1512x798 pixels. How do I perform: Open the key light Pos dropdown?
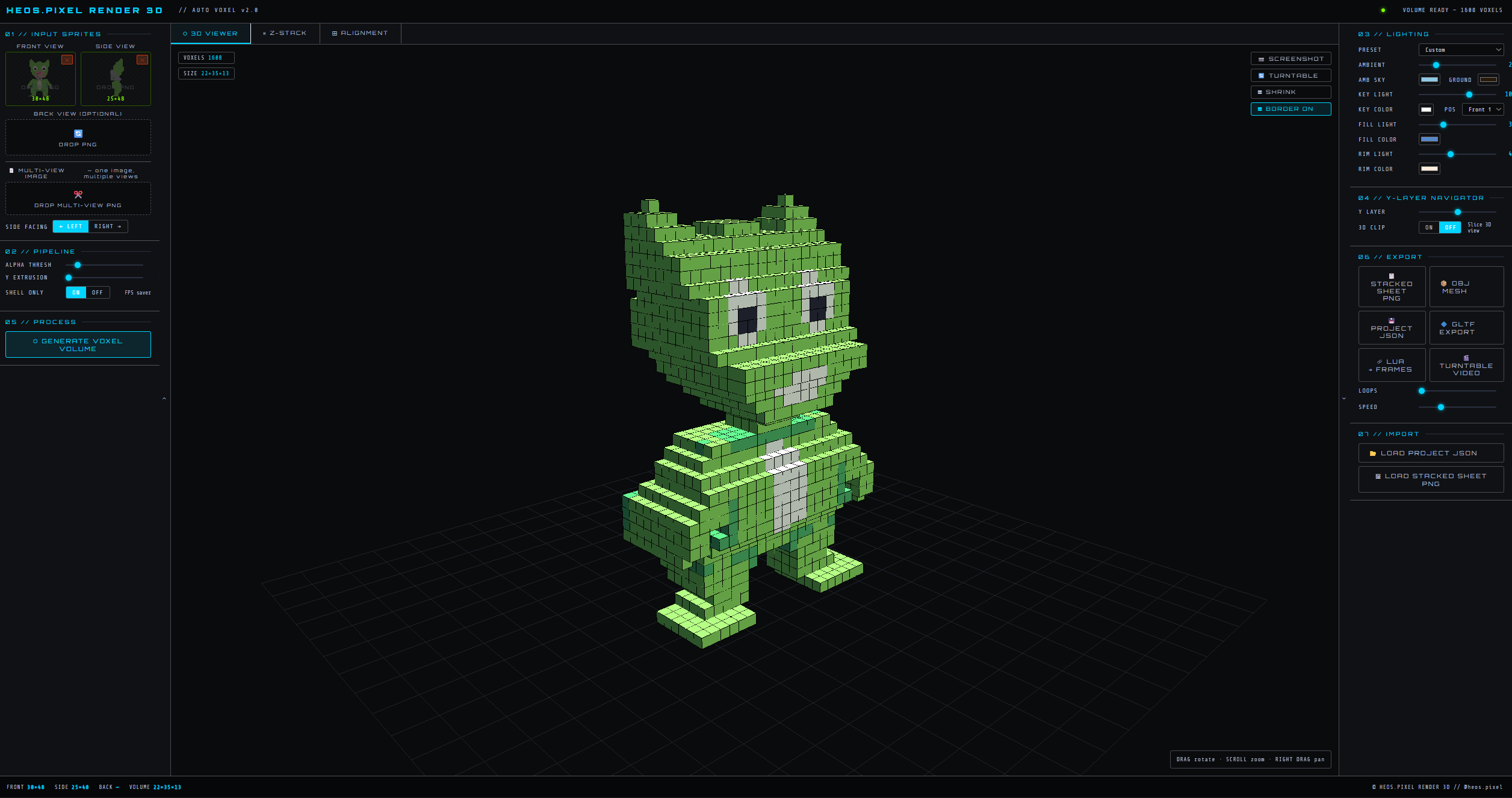[1482, 110]
